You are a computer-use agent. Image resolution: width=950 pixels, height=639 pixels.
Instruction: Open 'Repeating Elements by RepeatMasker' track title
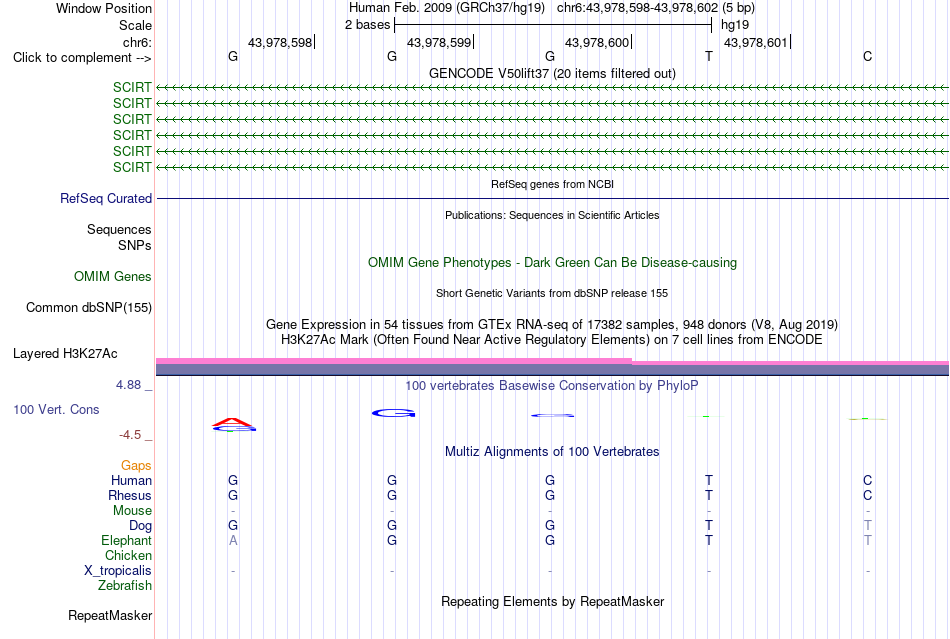pos(552,601)
